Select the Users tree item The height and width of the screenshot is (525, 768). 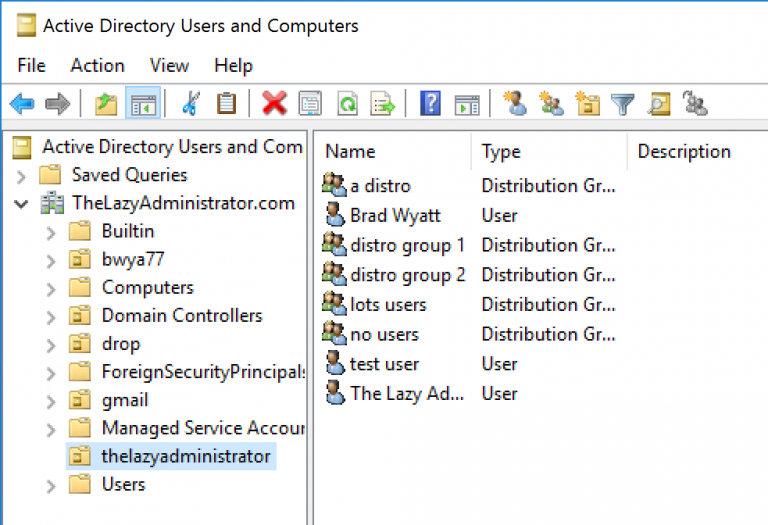coord(123,485)
